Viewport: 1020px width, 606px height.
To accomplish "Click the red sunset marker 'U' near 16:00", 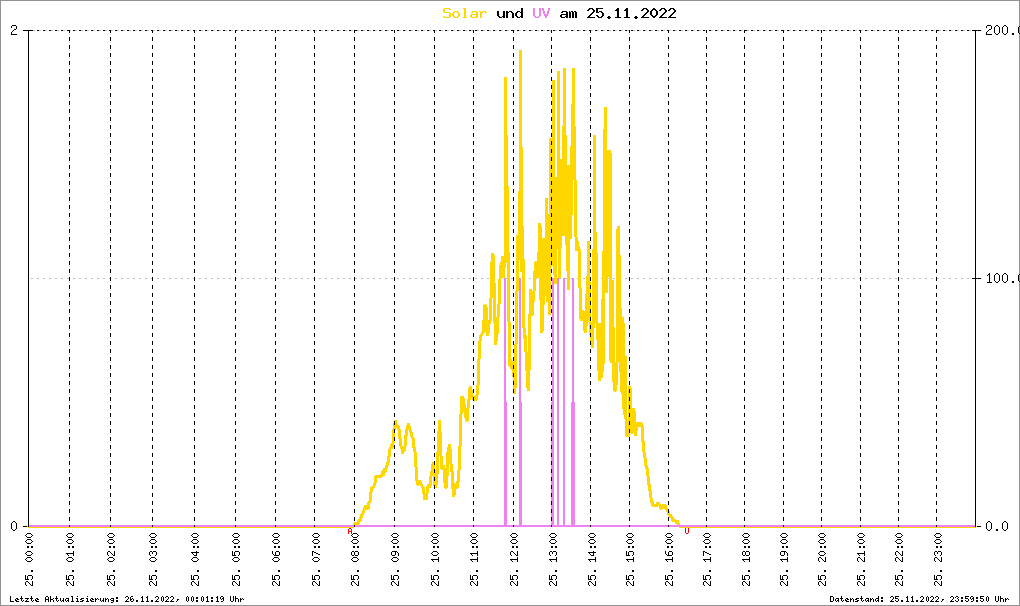I will point(687,531).
